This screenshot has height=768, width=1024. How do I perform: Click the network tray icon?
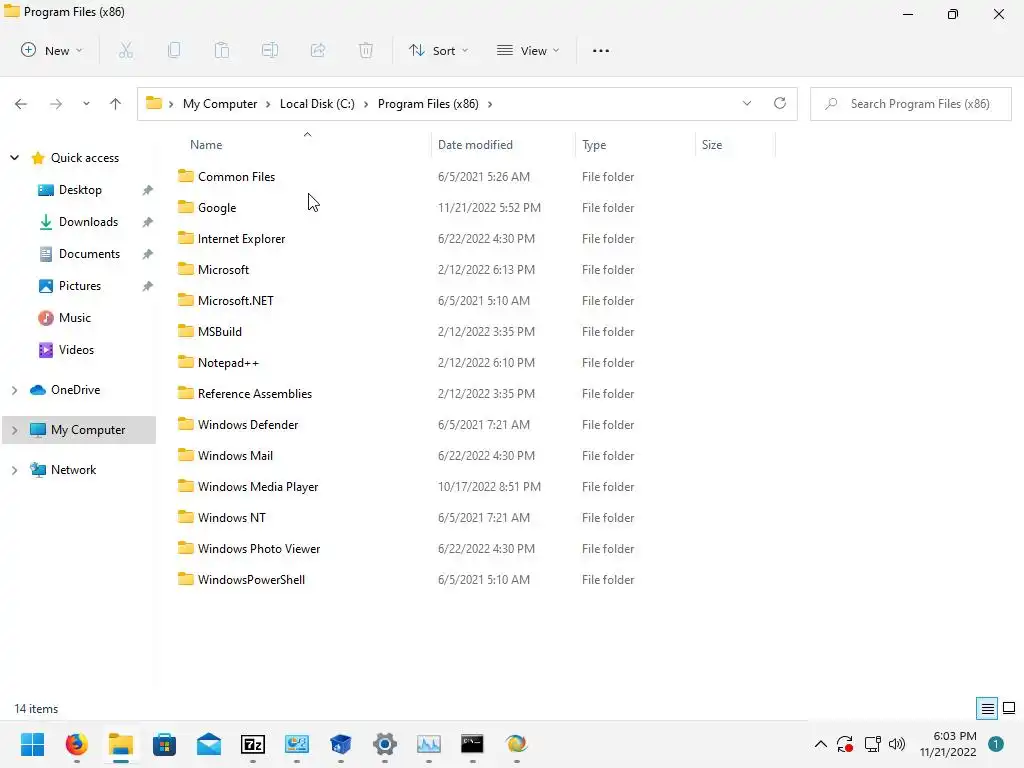pyautogui.click(x=872, y=744)
